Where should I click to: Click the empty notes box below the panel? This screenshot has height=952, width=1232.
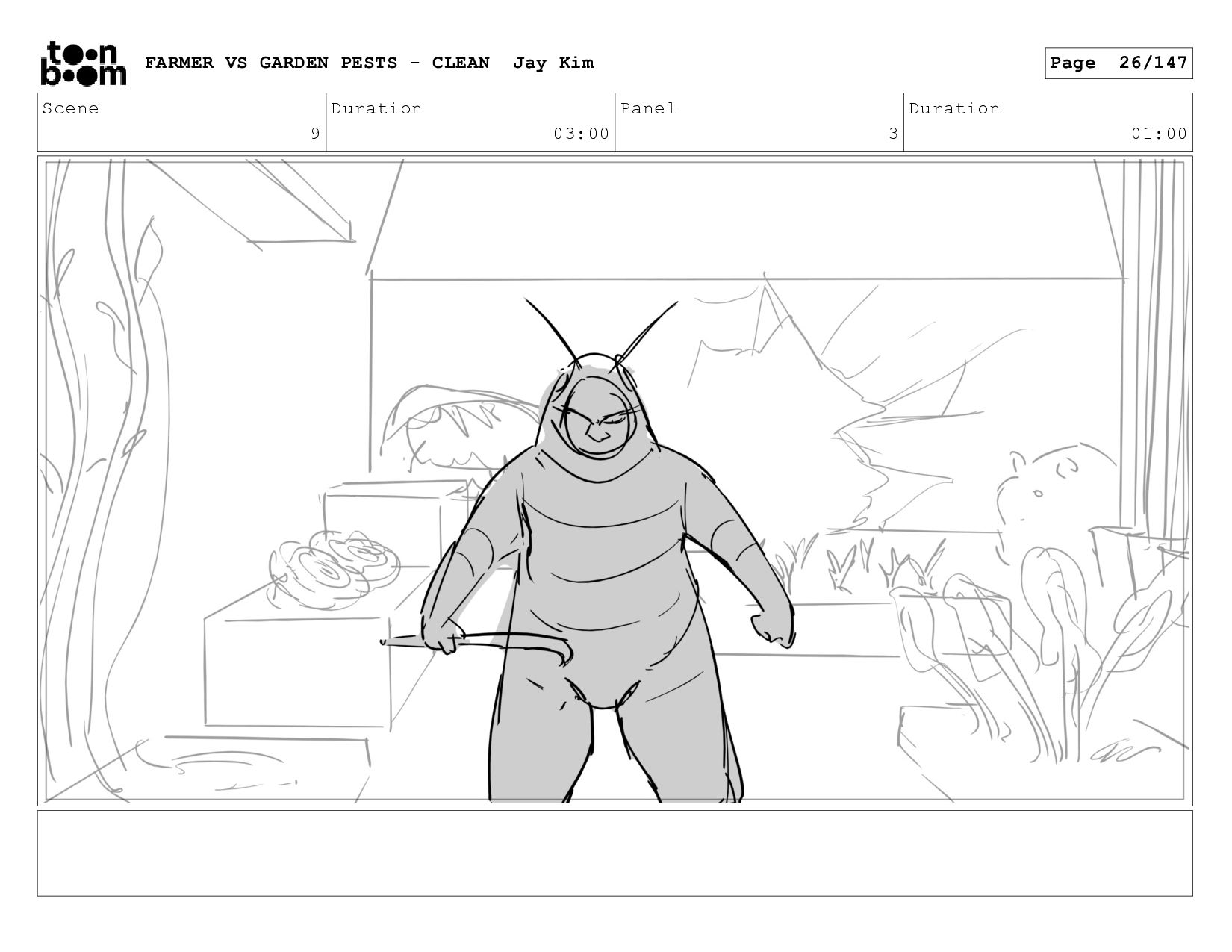pos(615,853)
